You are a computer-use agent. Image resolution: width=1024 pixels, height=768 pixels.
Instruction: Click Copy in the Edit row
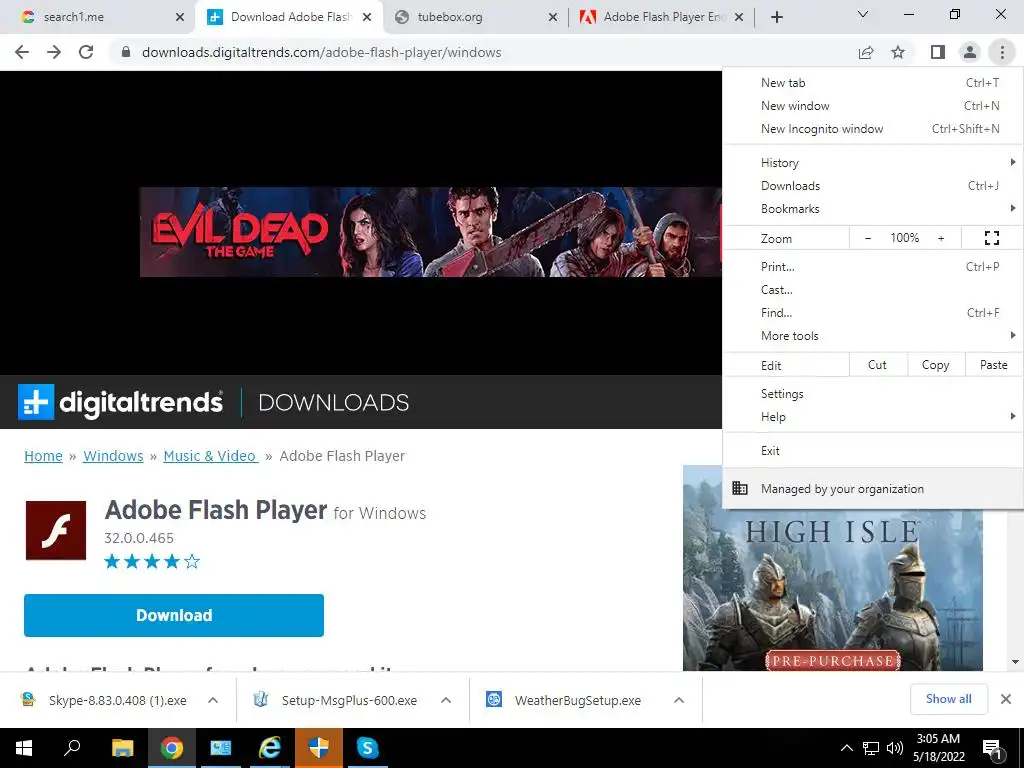click(x=936, y=365)
